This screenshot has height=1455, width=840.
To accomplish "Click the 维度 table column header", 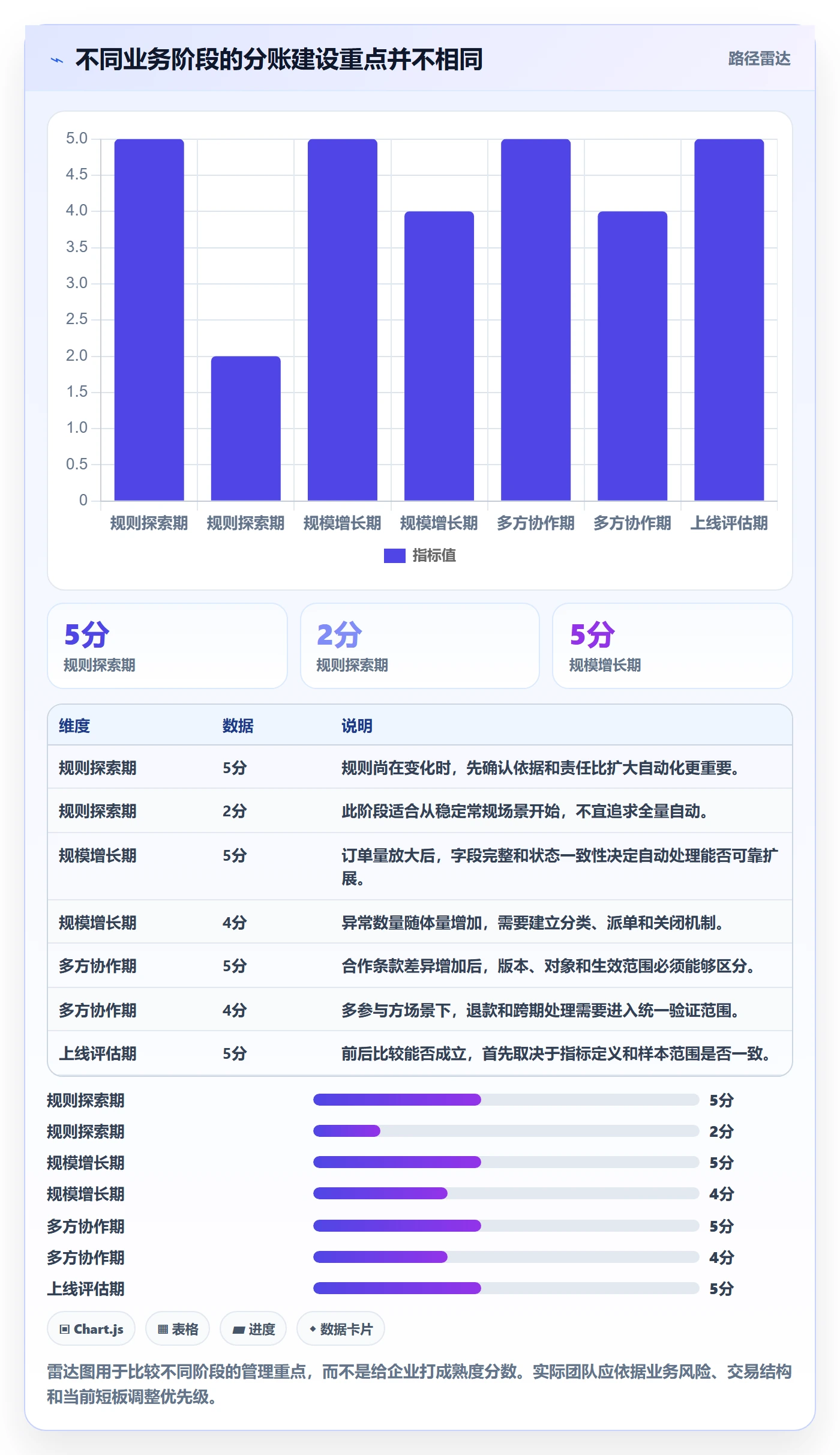I will 74,726.
